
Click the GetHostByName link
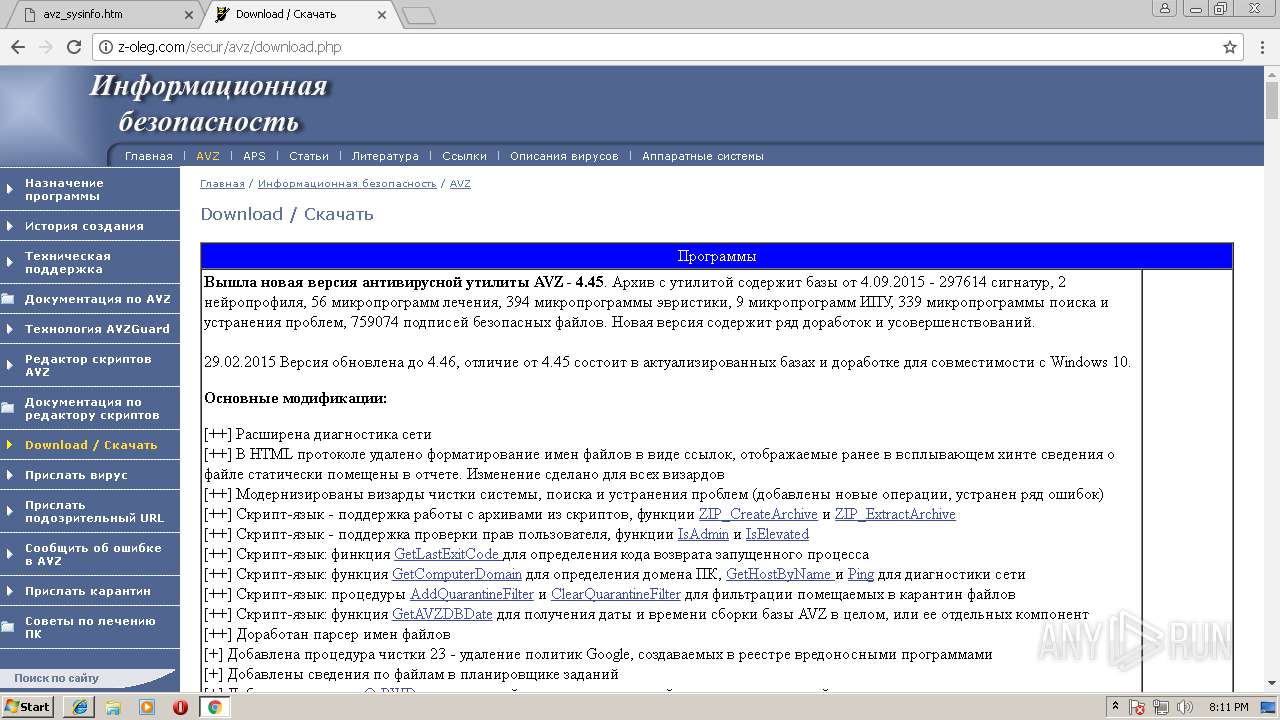pos(780,574)
